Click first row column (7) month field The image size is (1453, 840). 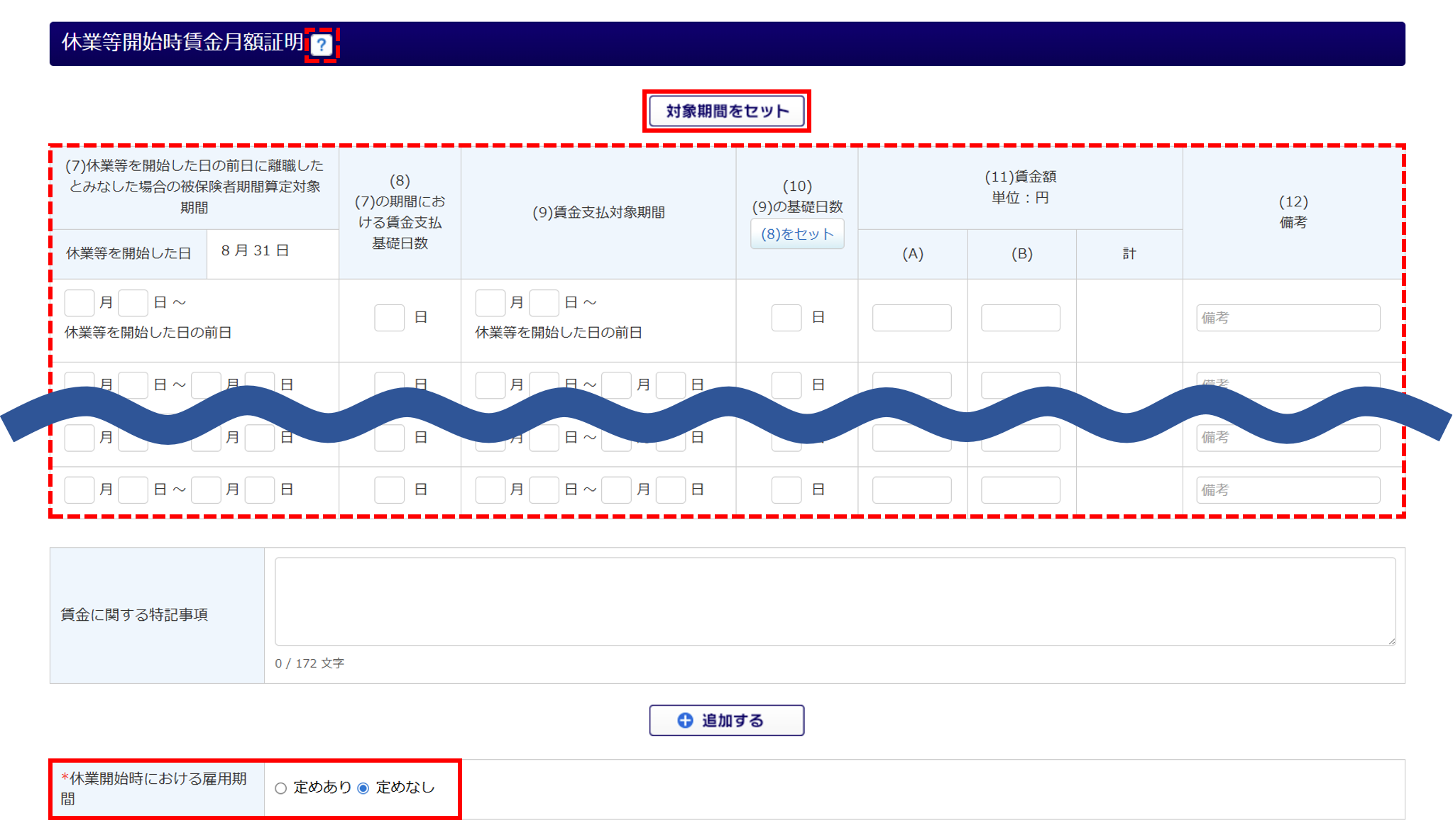point(79,303)
